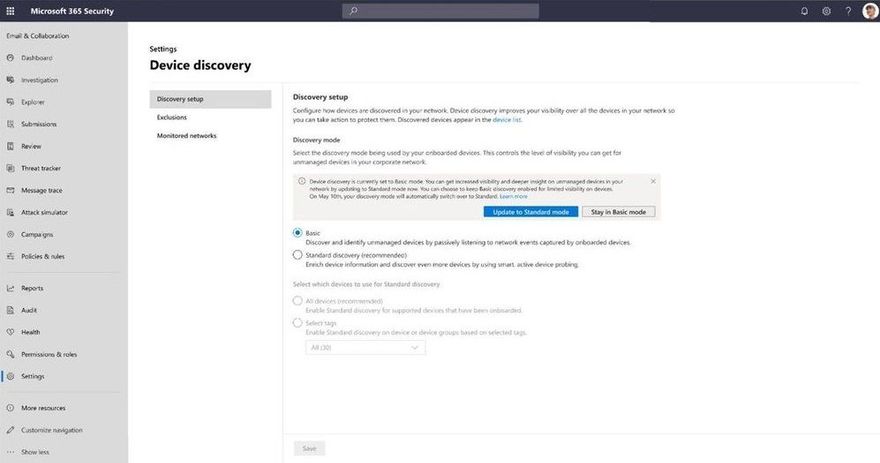Screen dimensions: 880x463
Task: Open the app launcher waffle icon
Action: tap(10, 11)
